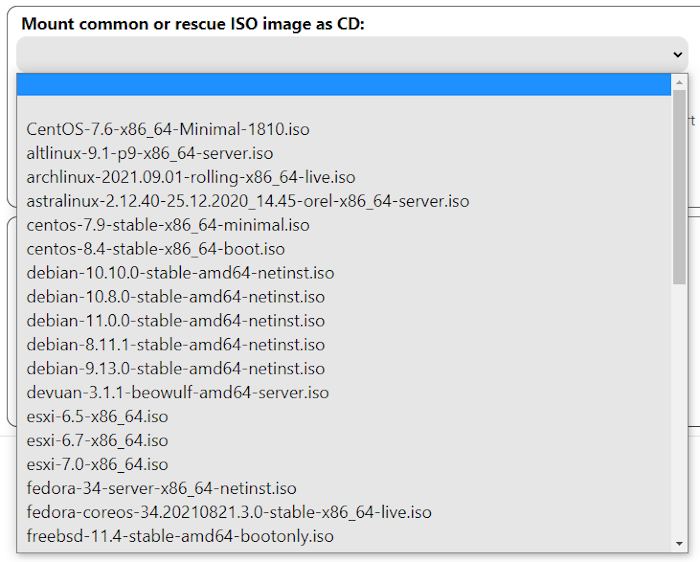Collapse the ISO image dropdown chevron

point(678,55)
